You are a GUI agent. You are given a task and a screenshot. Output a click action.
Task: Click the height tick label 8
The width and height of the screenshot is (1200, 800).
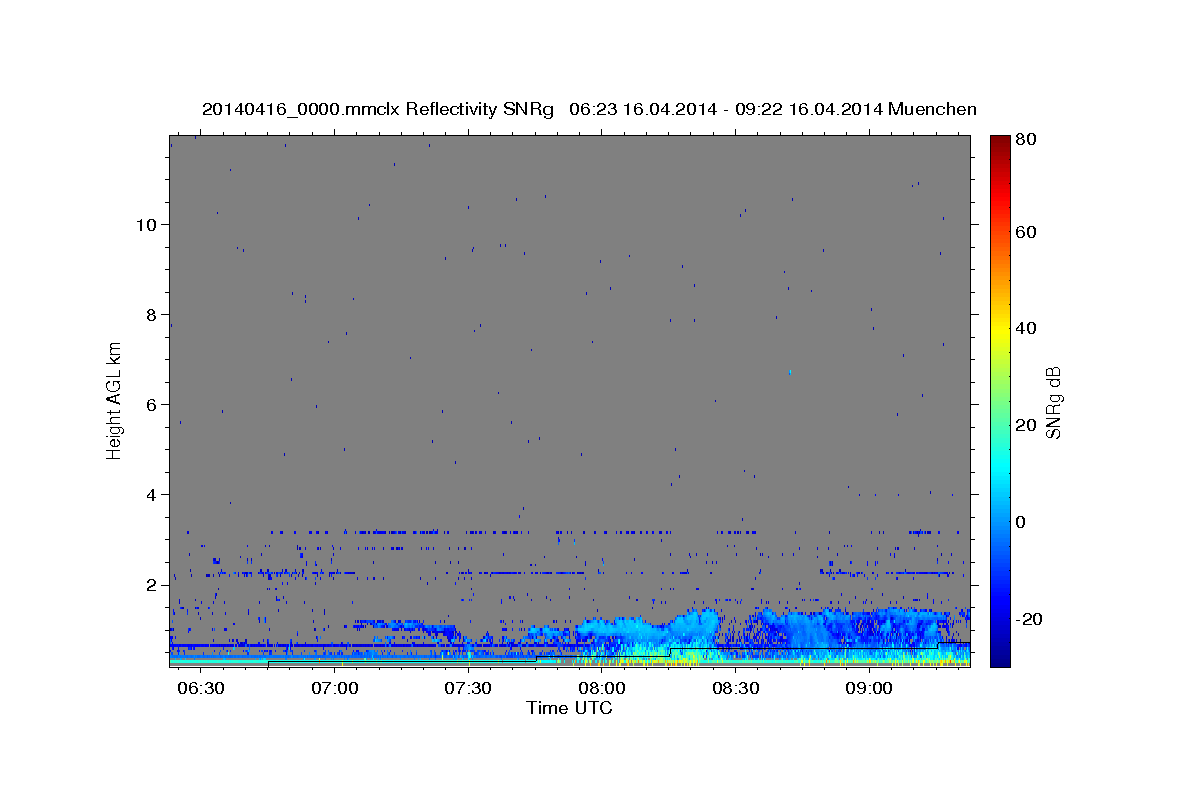tap(151, 314)
